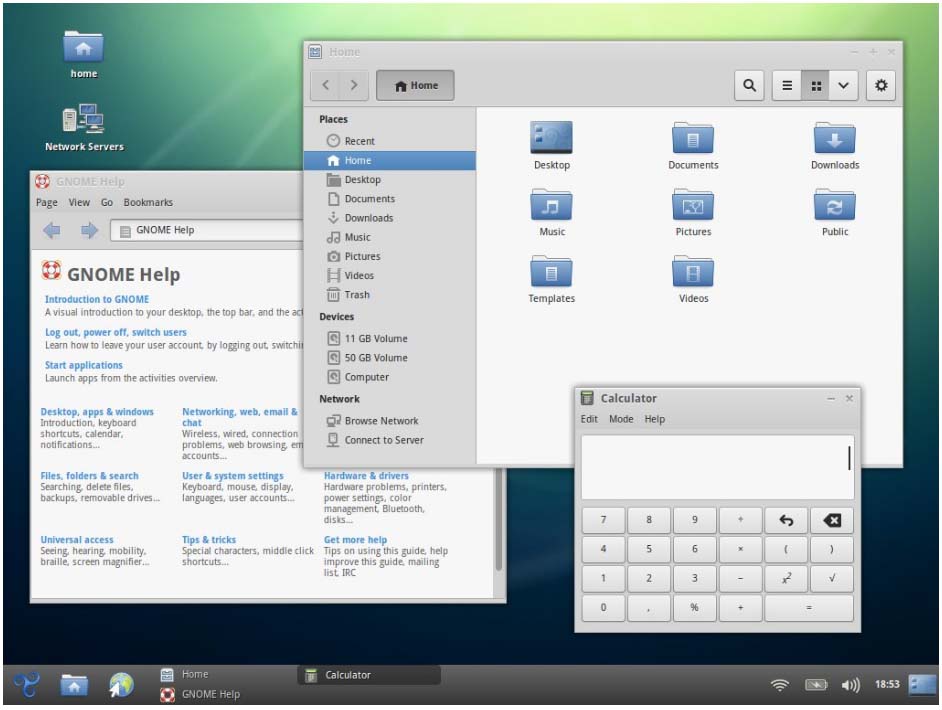Open Start applications help link
The image size is (942, 710).
click(x=84, y=365)
